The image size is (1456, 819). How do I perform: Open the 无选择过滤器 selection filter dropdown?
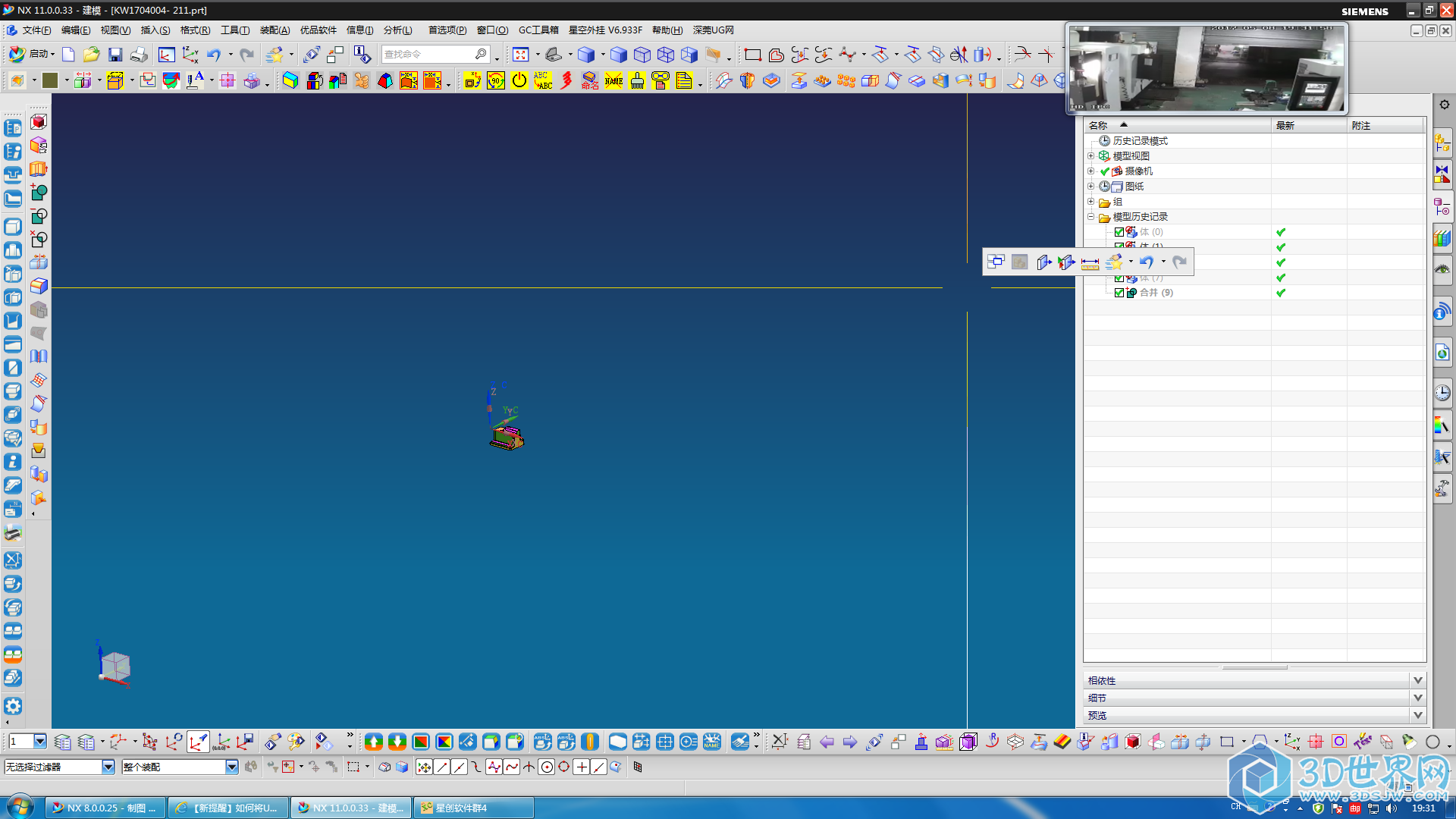pos(108,767)
